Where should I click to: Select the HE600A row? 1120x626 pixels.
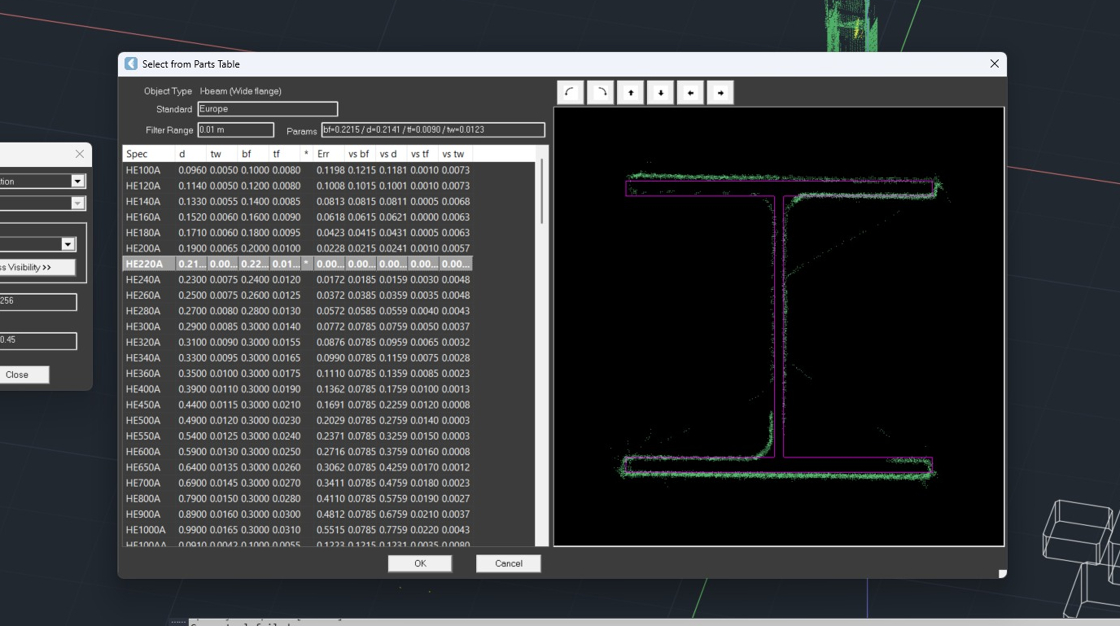(297, 452)
